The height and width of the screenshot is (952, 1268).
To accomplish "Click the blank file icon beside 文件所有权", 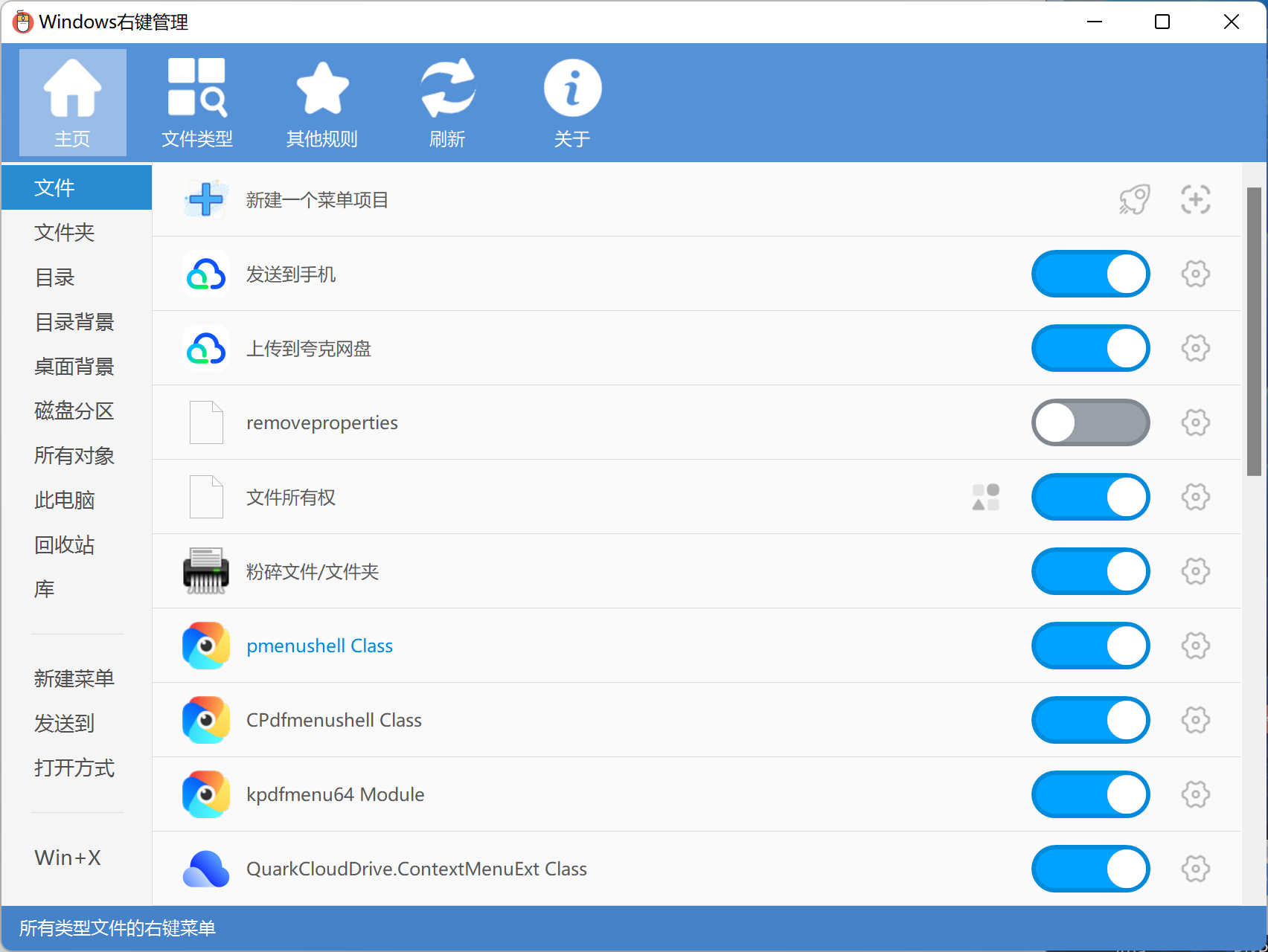I will pyautogui.click(x=206, y=497).
